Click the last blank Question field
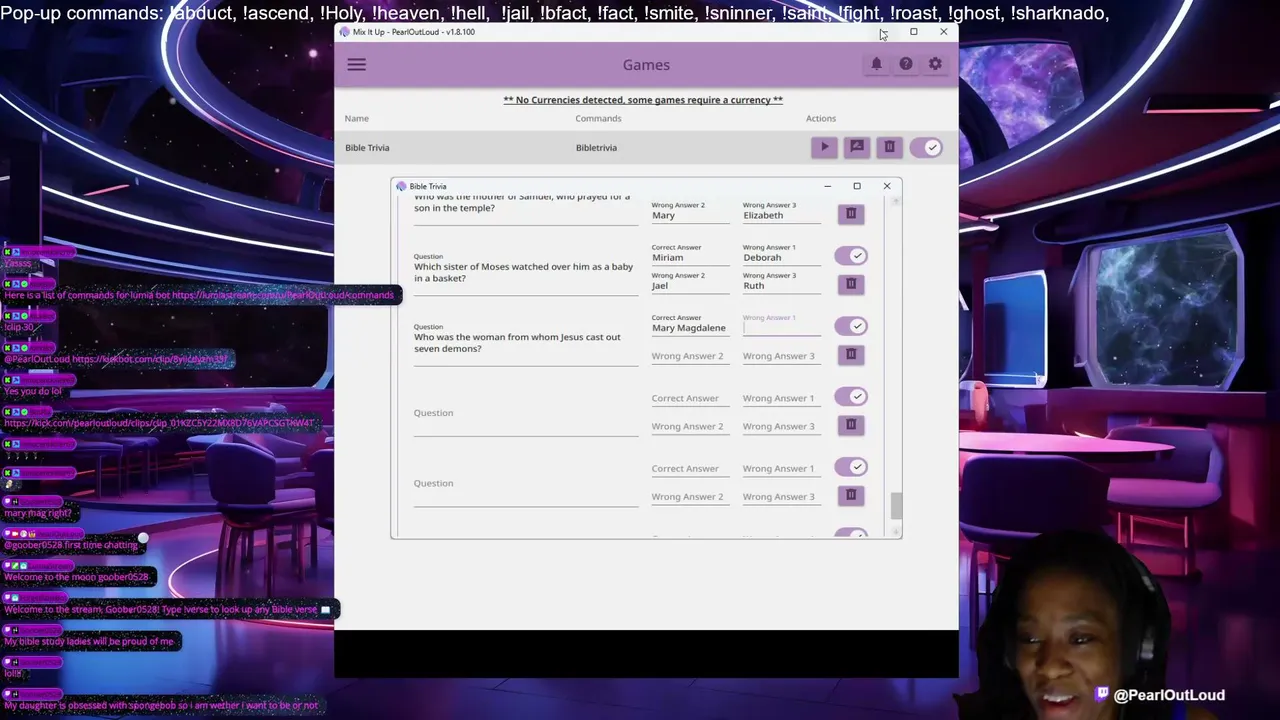 click(x=525, y=484)
